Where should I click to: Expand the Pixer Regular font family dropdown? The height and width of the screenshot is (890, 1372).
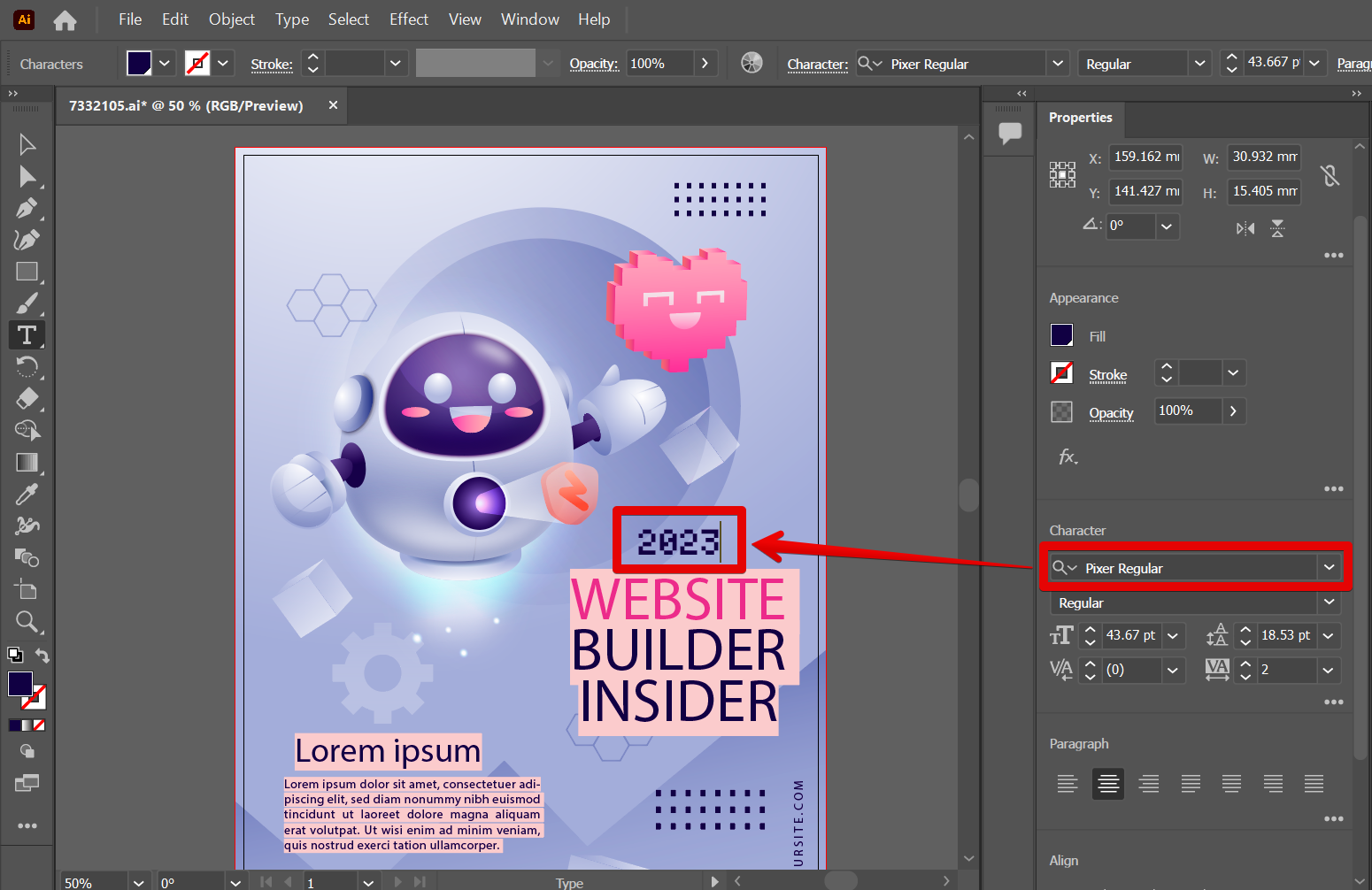1329,567
